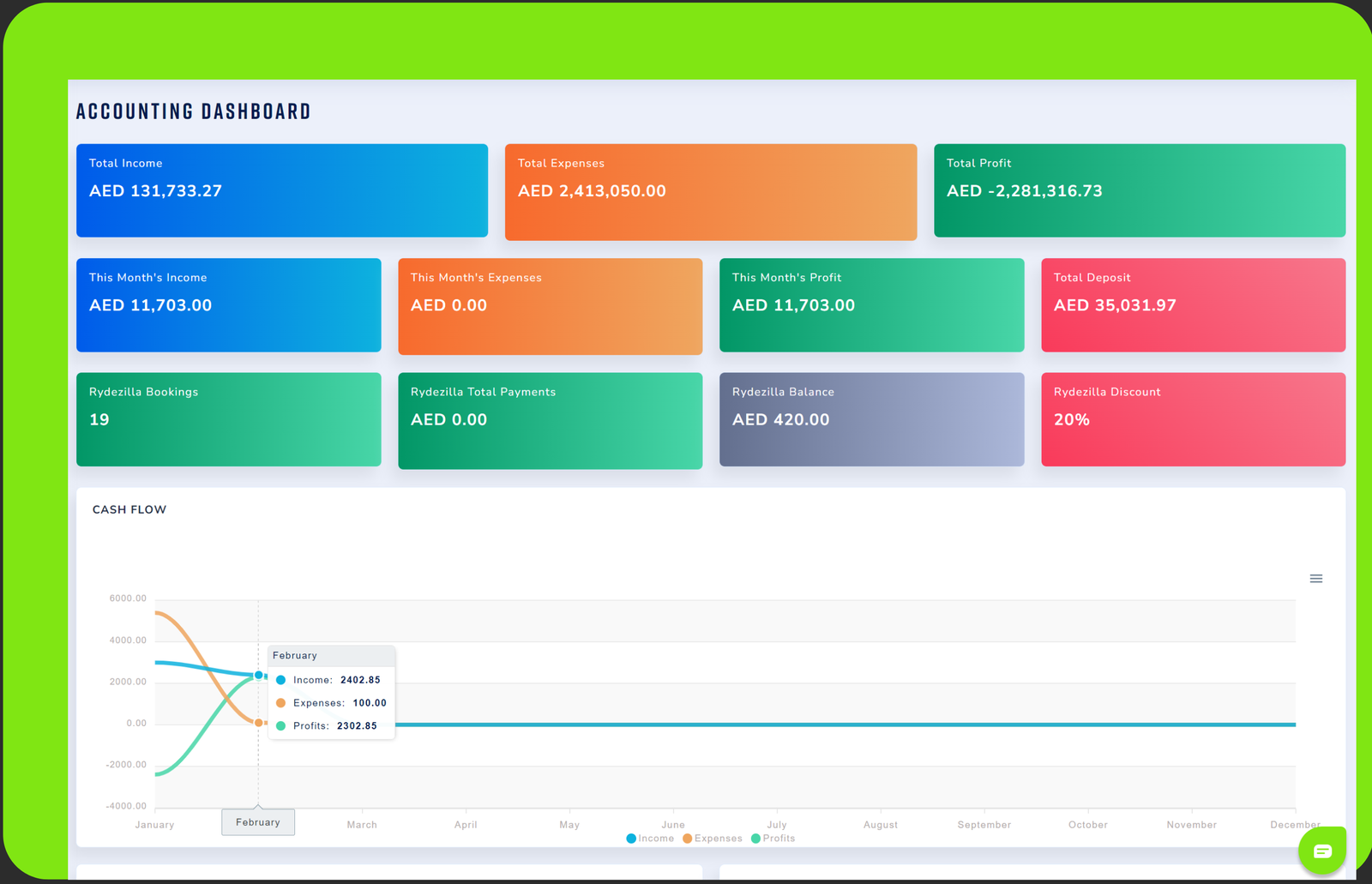Click the blue Income legend marker dot

(x=631, y=839)
